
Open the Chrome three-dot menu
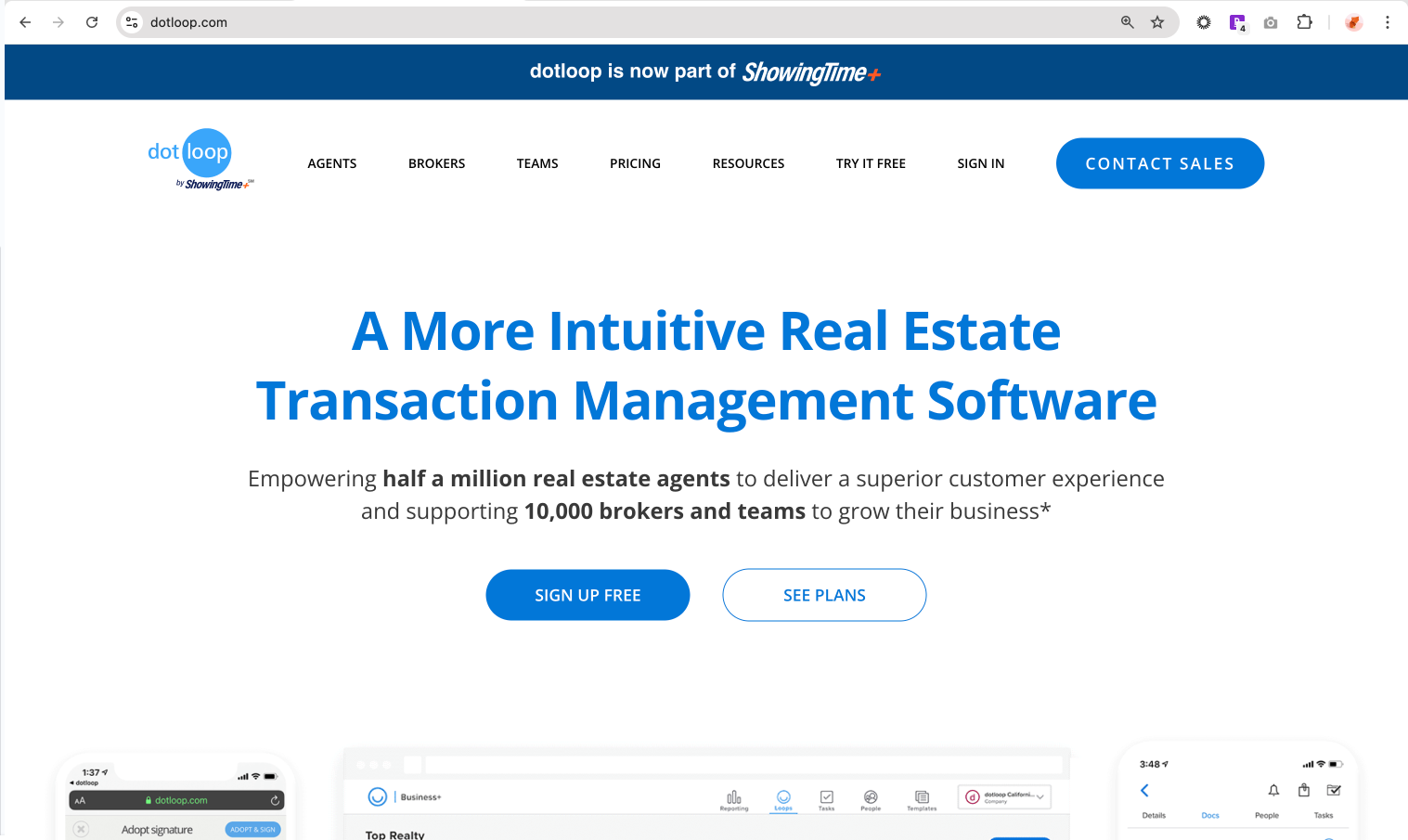[x=1388, y=22]
